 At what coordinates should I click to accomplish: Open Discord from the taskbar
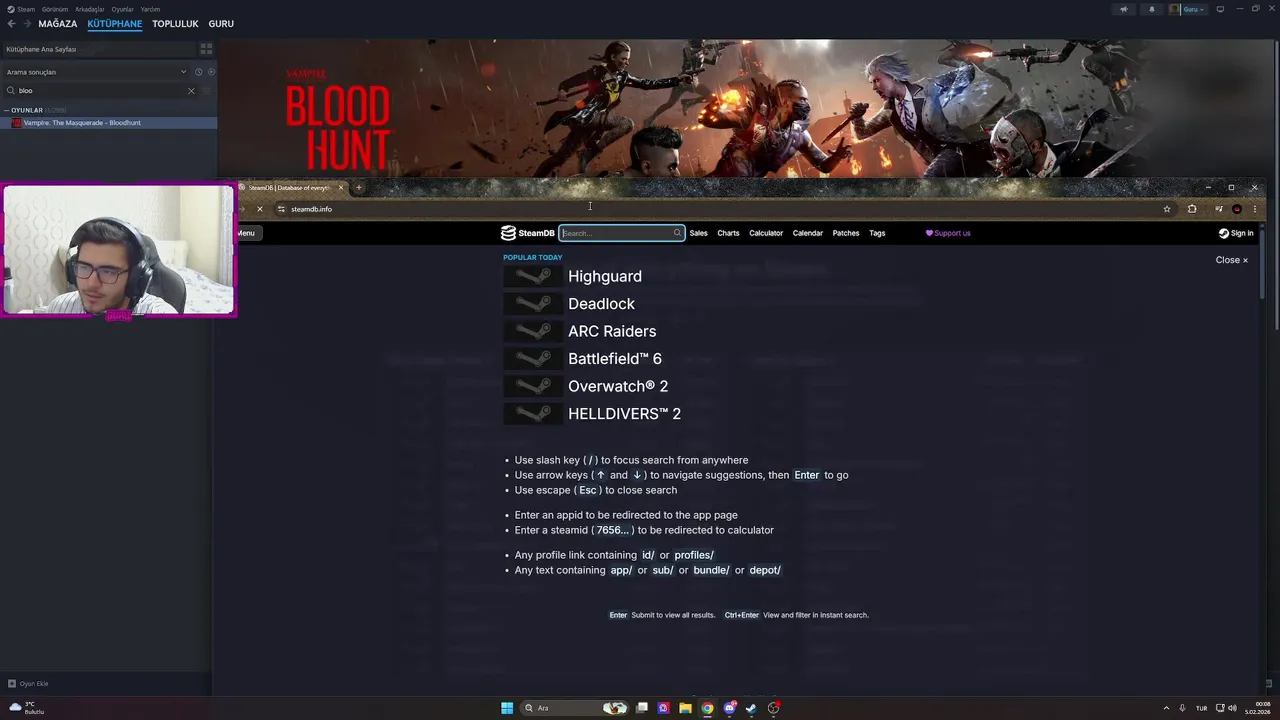[x=729, y=708]
